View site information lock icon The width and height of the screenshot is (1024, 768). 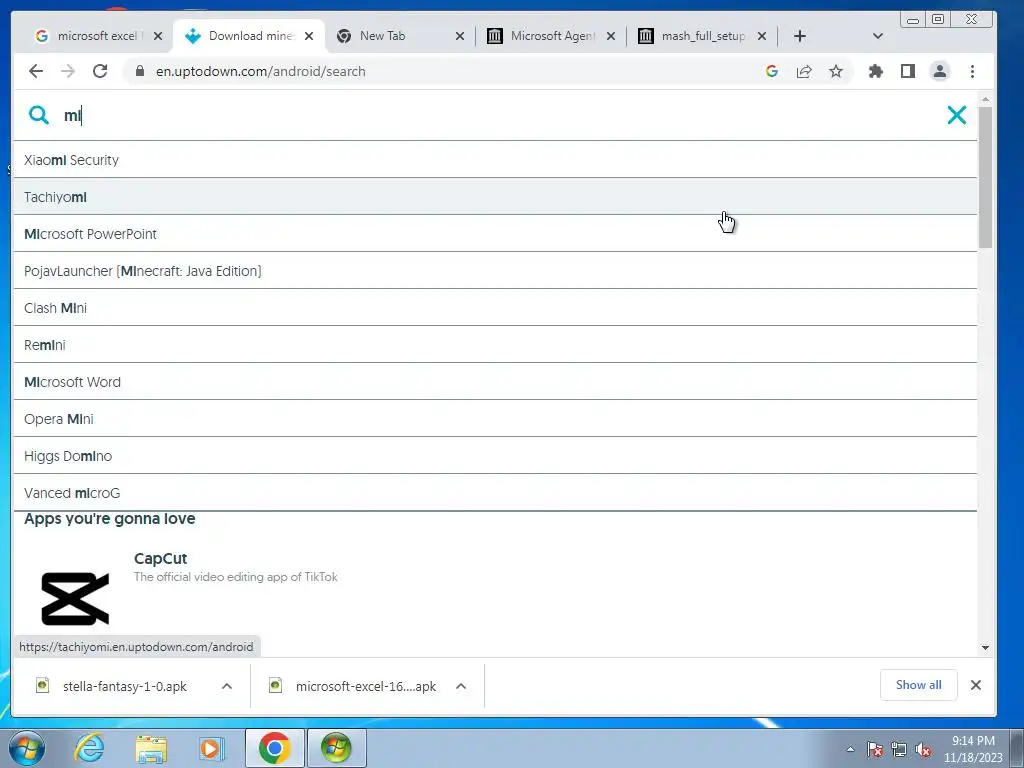pyautogui.click(x=139, y=71)
